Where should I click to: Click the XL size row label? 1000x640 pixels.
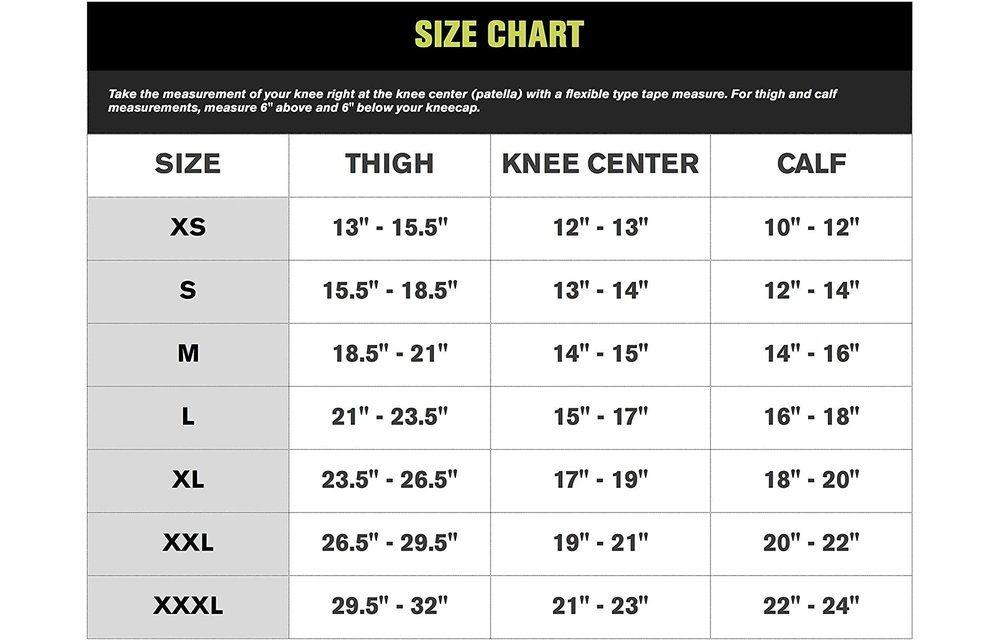188,479
